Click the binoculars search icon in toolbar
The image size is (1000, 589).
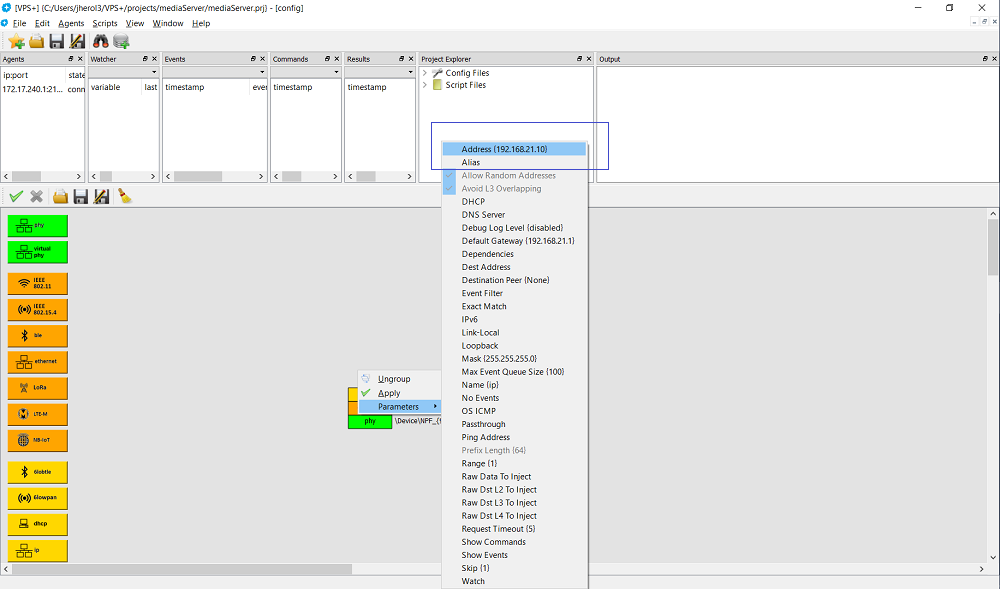pos(101,41)
